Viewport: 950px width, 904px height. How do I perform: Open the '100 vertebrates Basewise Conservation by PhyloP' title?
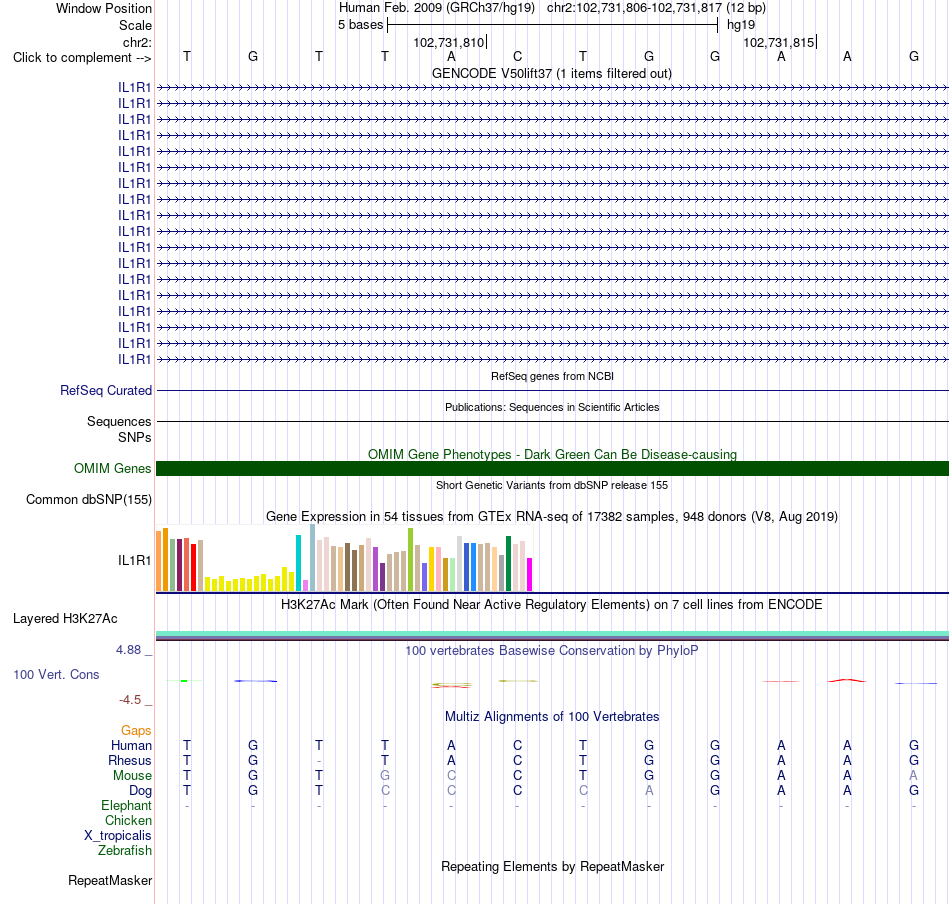[x=552, y=651]
